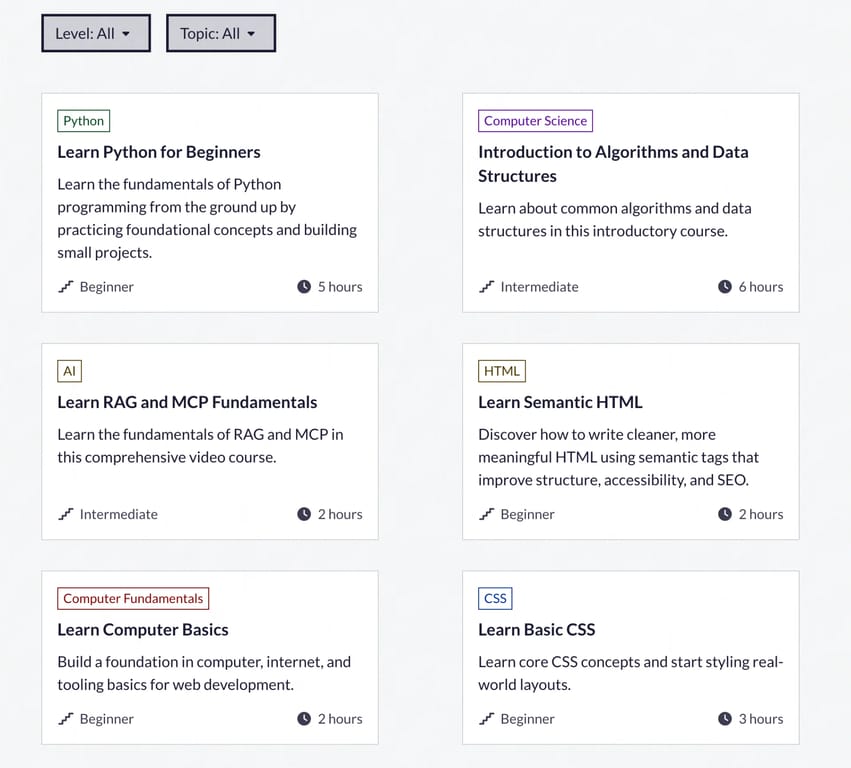Image resolution: width=851 pixels, height=768 pixels.
Task: Open the Learn Basic CSS course
Action: (537, 630)
